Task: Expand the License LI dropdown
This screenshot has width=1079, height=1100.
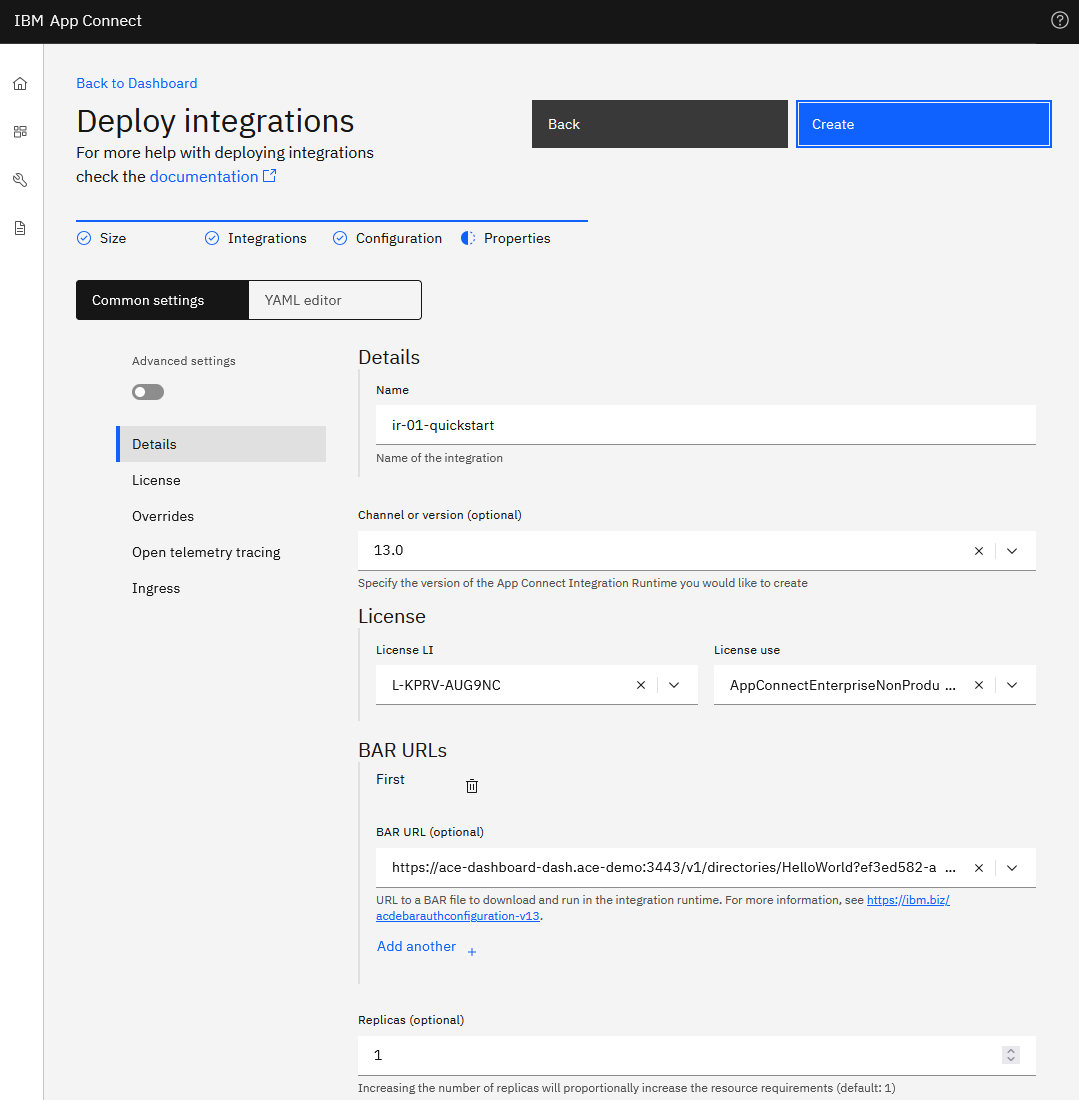Action: [674, 685]
